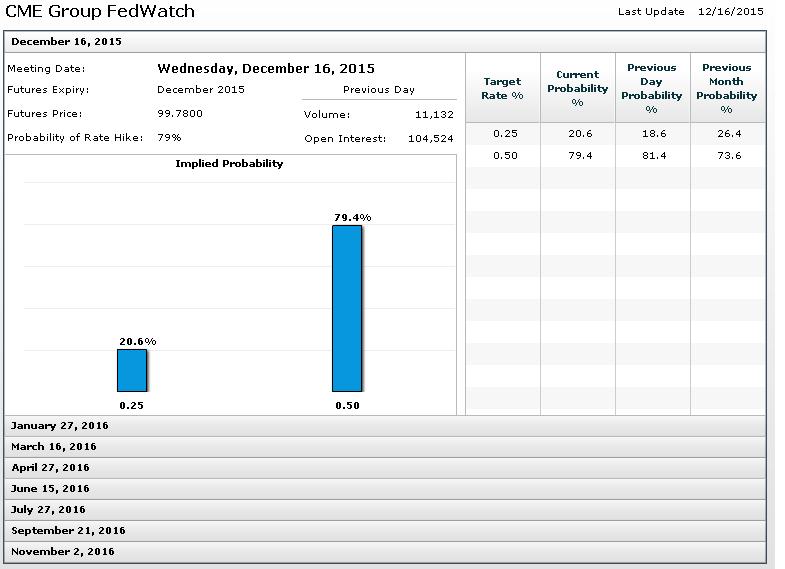Click the Target Rate % column header
Screen dimensions: 785x569
pyautogui.click(x=503, y=88)
